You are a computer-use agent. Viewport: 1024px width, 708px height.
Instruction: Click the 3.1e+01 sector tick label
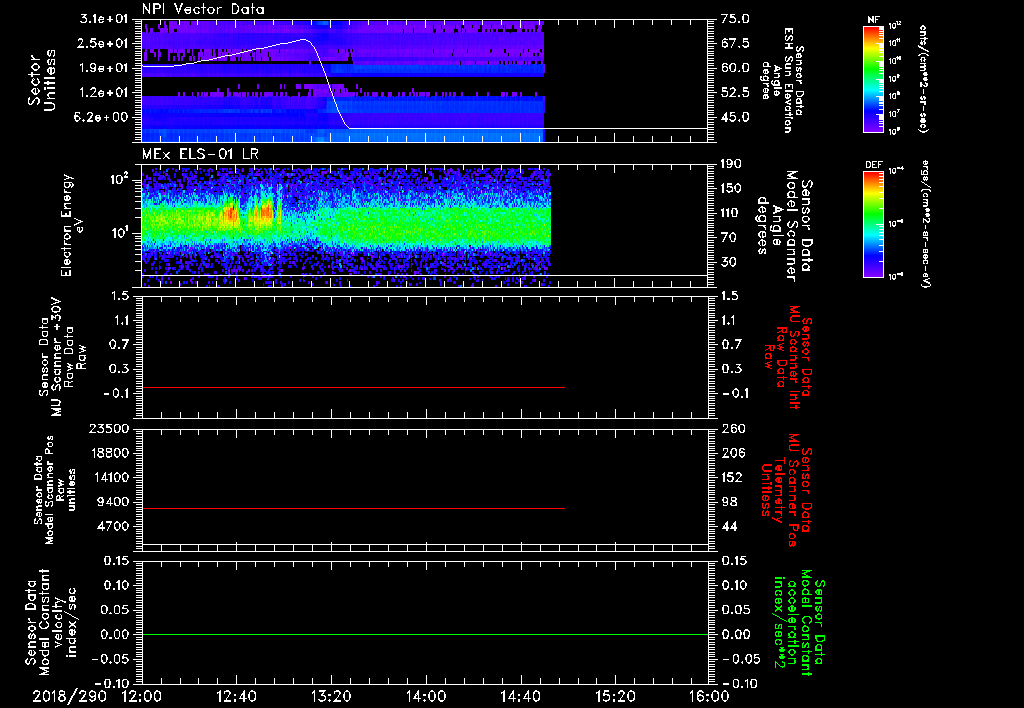(103, 19)
